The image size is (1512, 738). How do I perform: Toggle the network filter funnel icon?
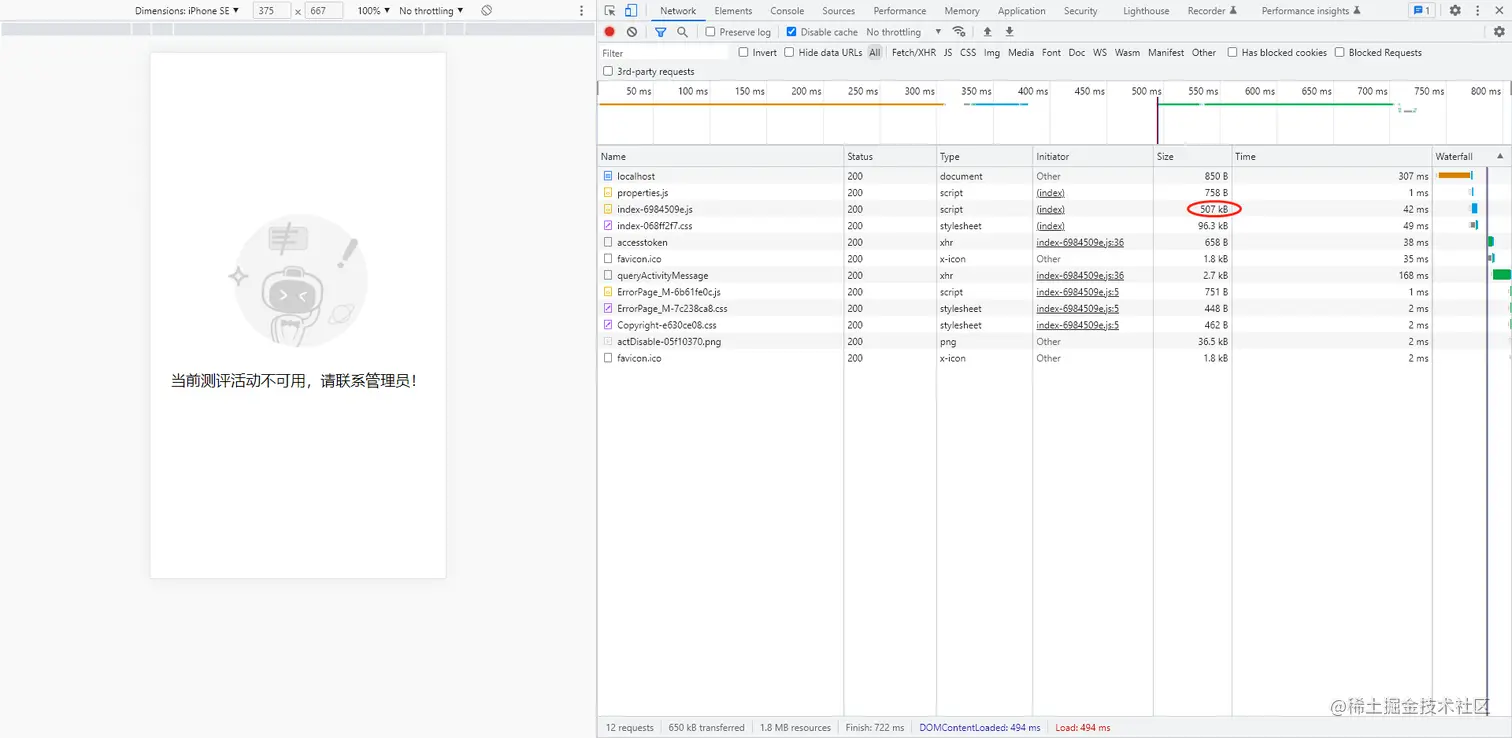[x=660, y=32]
